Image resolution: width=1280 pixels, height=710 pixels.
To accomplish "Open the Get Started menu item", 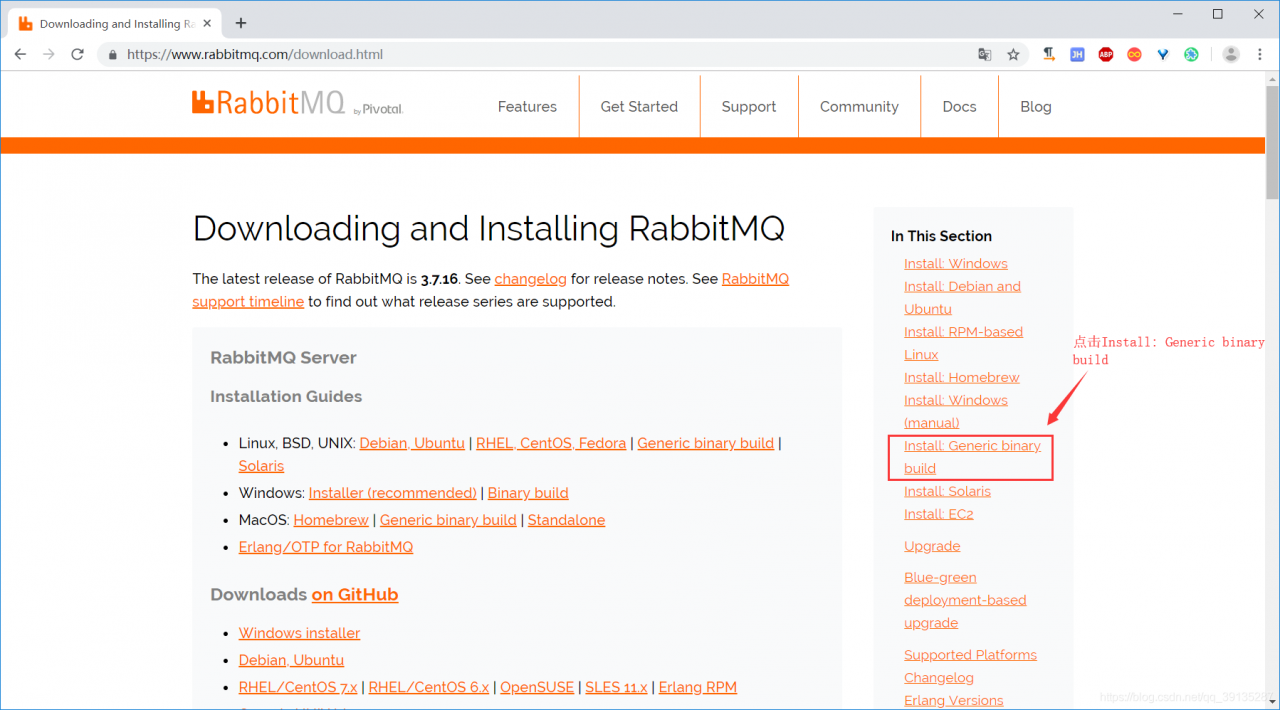I will point(639,107).
